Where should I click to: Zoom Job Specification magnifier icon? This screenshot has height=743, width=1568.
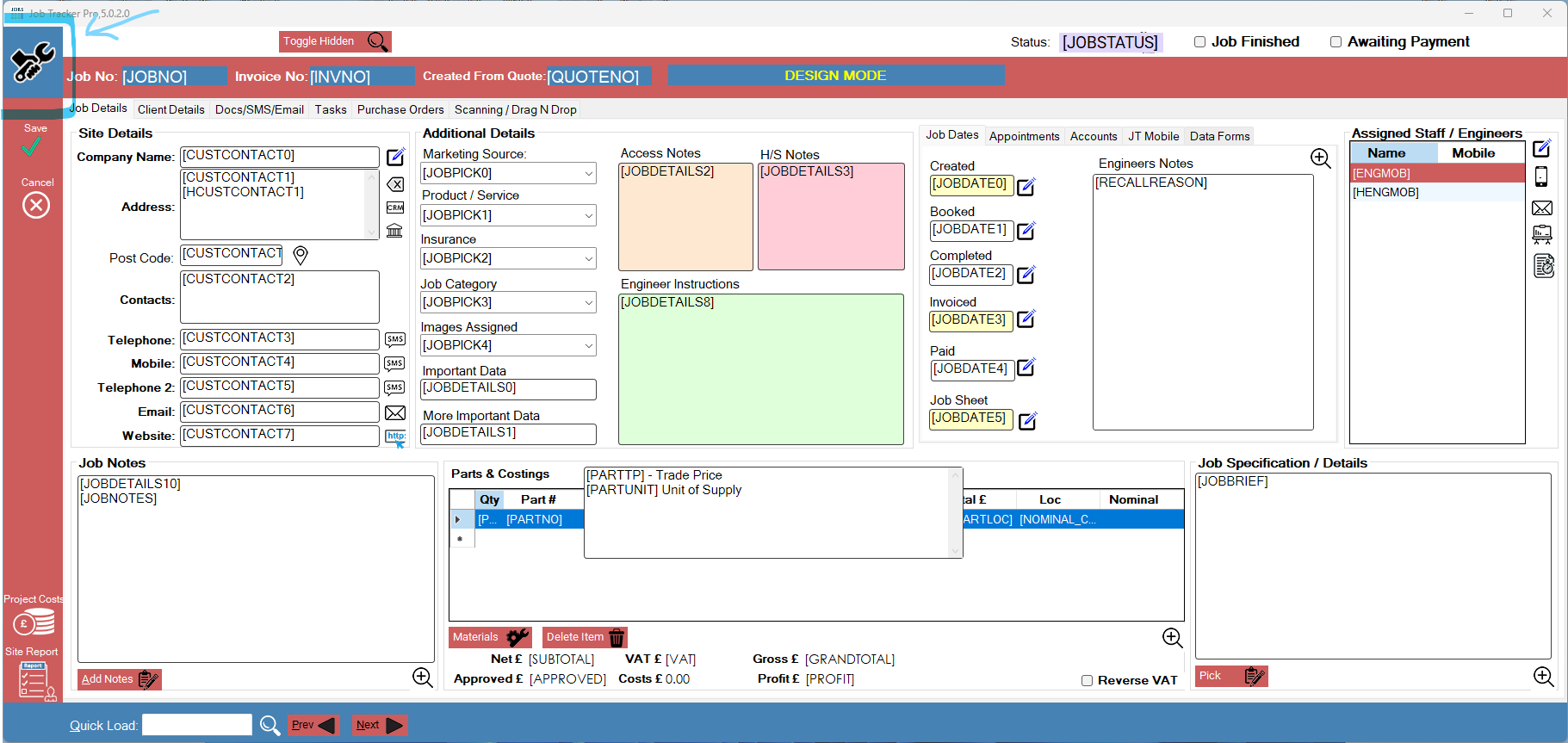click(x=1544, y=677)
